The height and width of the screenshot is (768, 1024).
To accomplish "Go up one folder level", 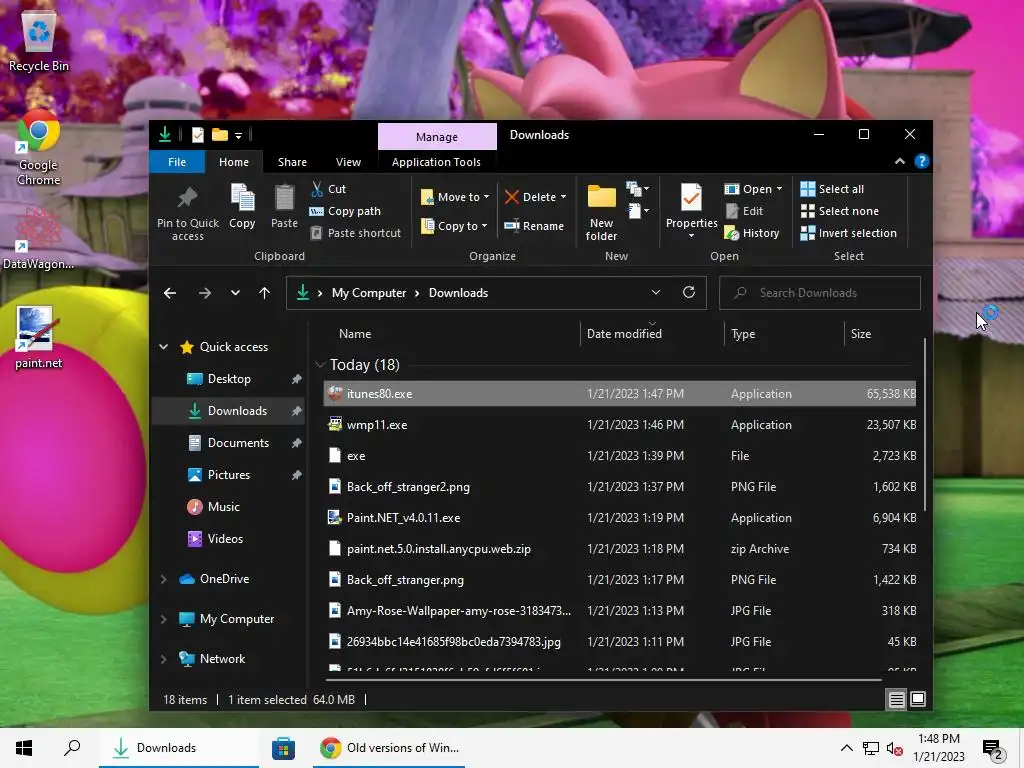I will [264, 293].
